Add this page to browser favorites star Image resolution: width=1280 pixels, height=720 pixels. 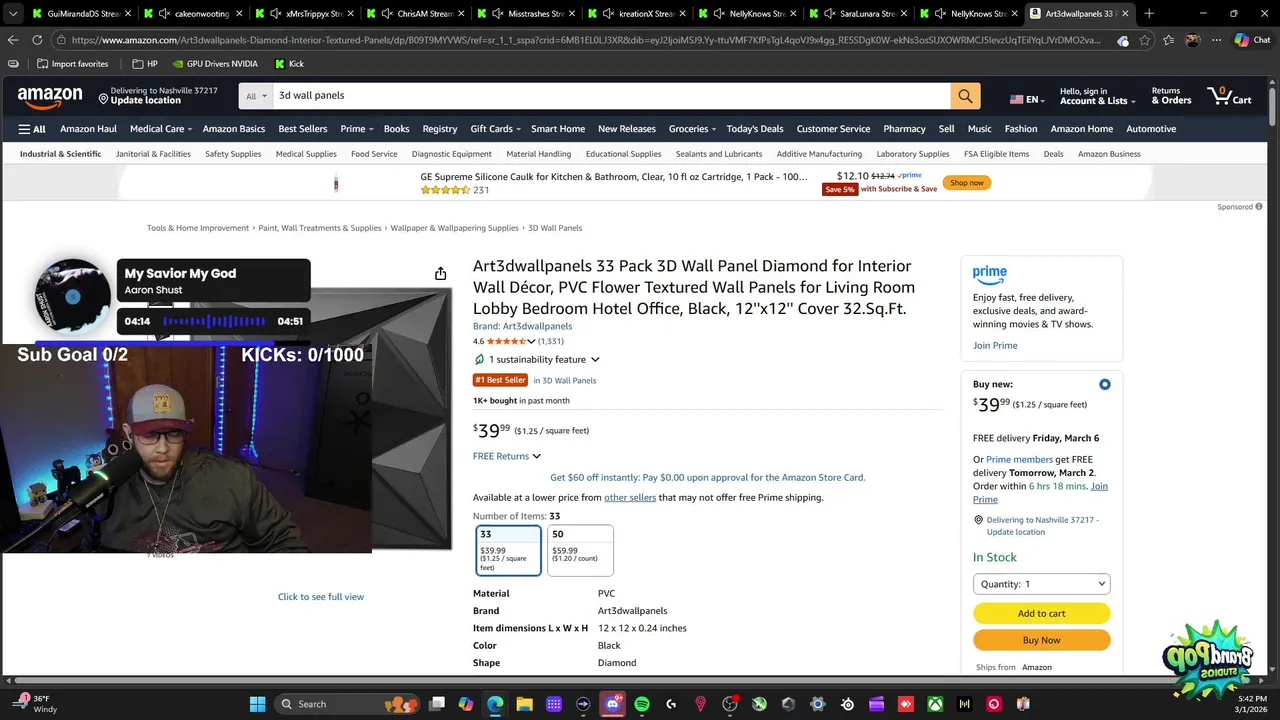click(x=1144, y=40)
